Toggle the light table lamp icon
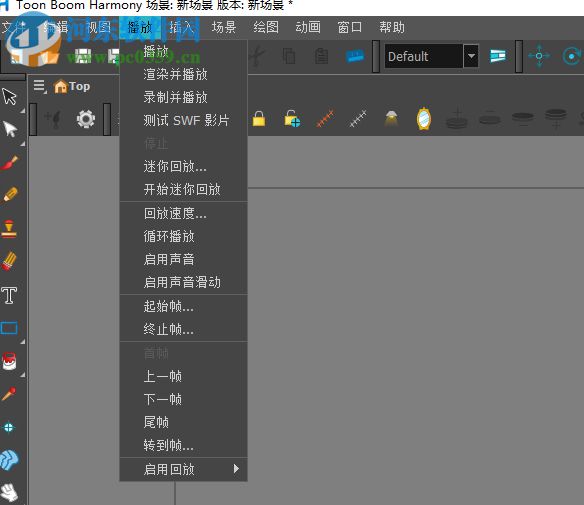The width and height of the screenshot is (584, 505). 391,118
